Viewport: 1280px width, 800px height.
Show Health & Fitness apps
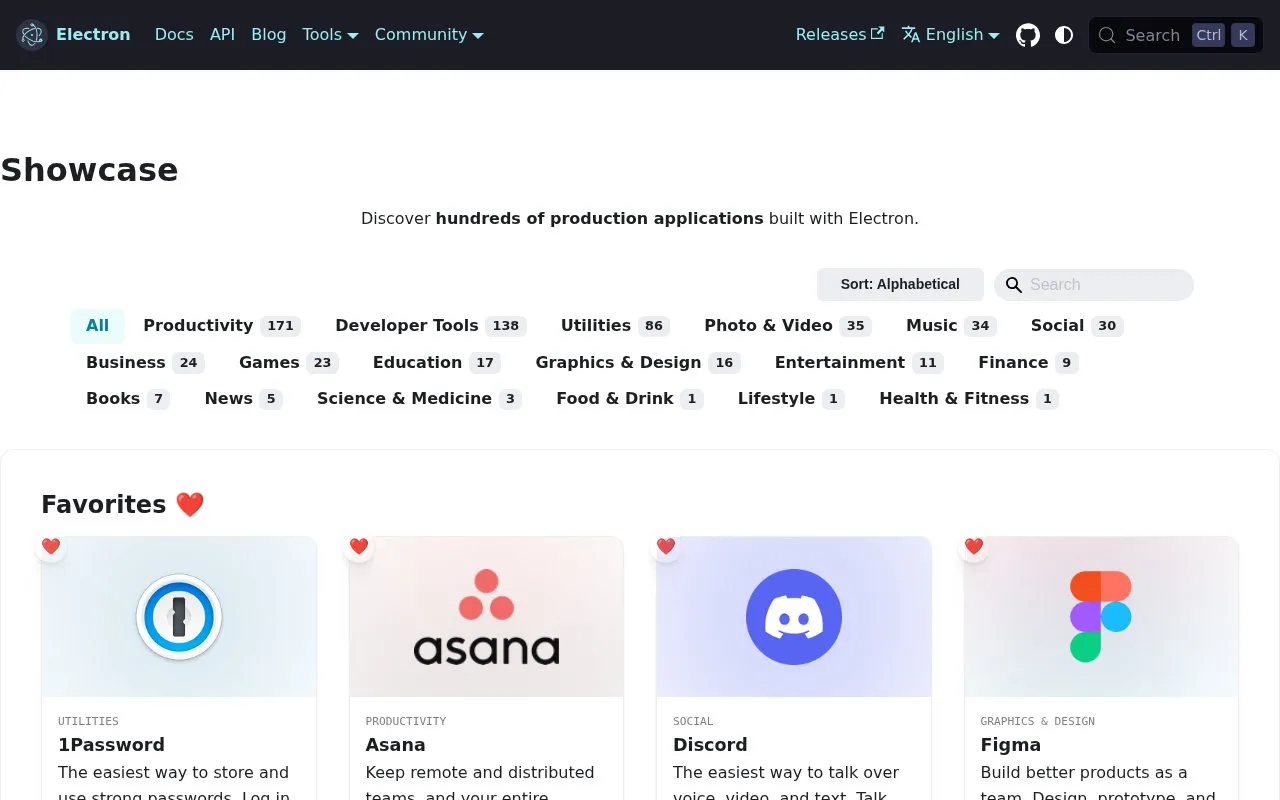(x=969, y=399)
